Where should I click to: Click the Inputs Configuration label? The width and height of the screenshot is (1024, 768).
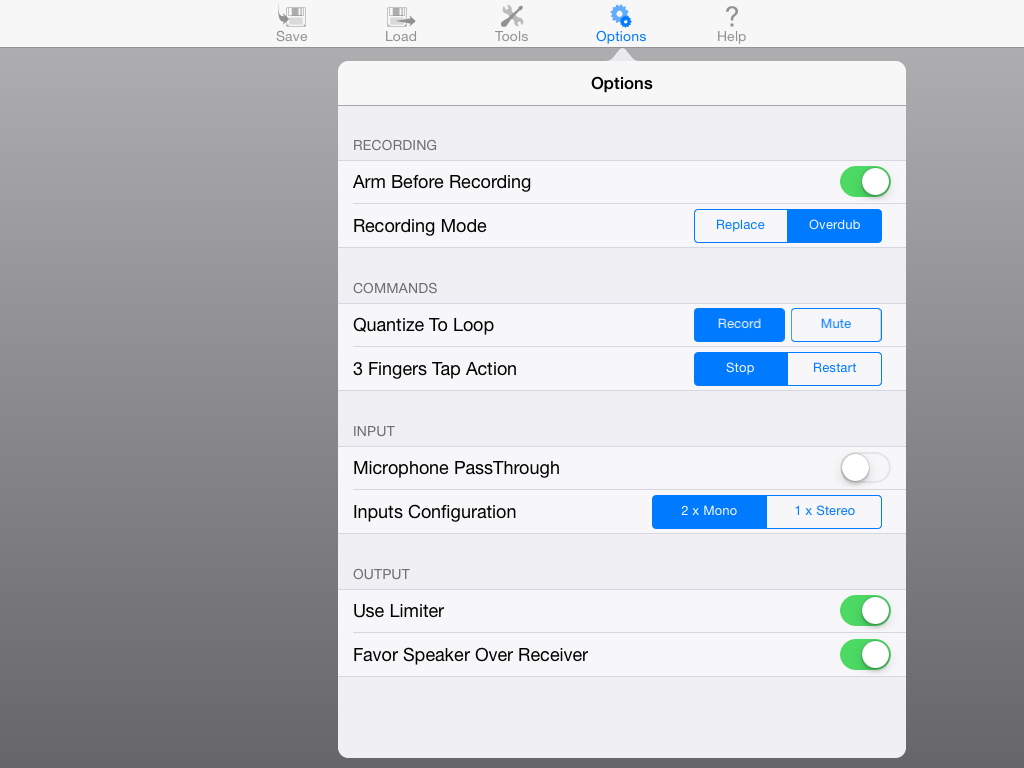(x=434, y=511)
